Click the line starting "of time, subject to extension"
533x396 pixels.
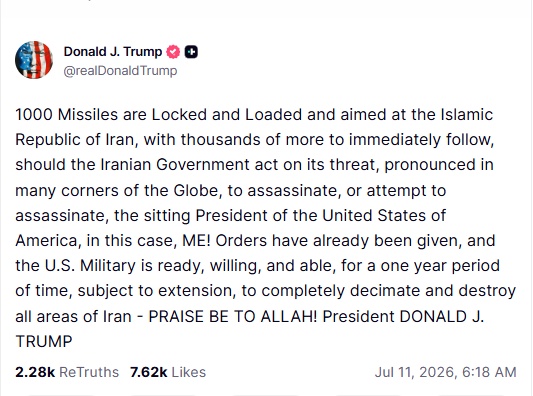click(x=265, y=291)
